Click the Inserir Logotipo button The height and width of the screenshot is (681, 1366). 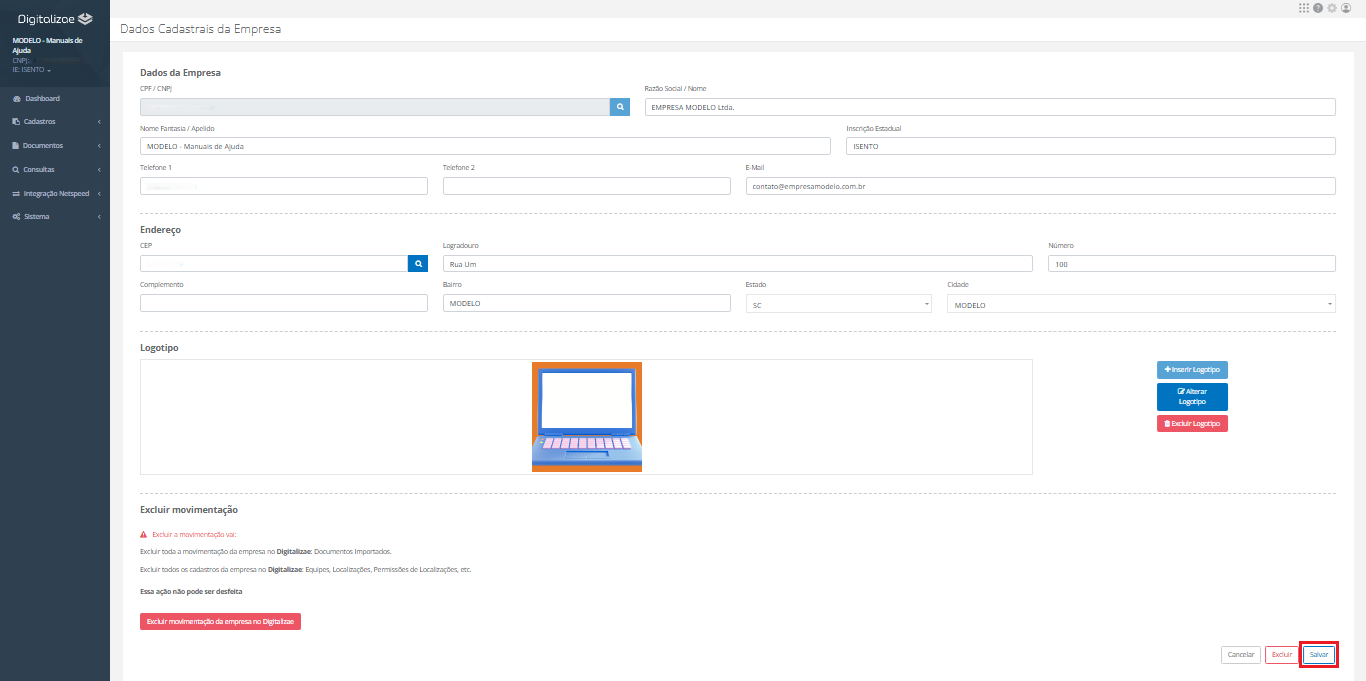point(1192,370)
